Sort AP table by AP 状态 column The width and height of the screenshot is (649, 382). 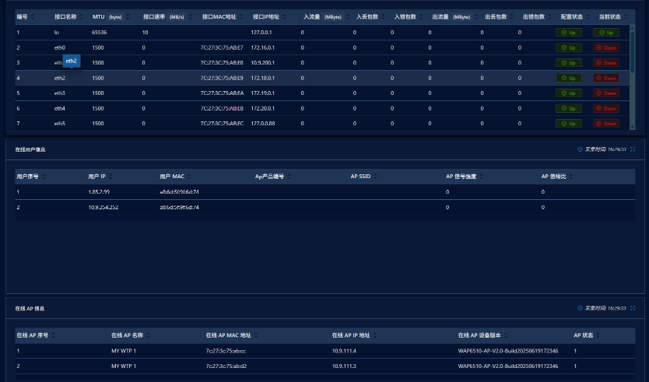coord(598,335)
